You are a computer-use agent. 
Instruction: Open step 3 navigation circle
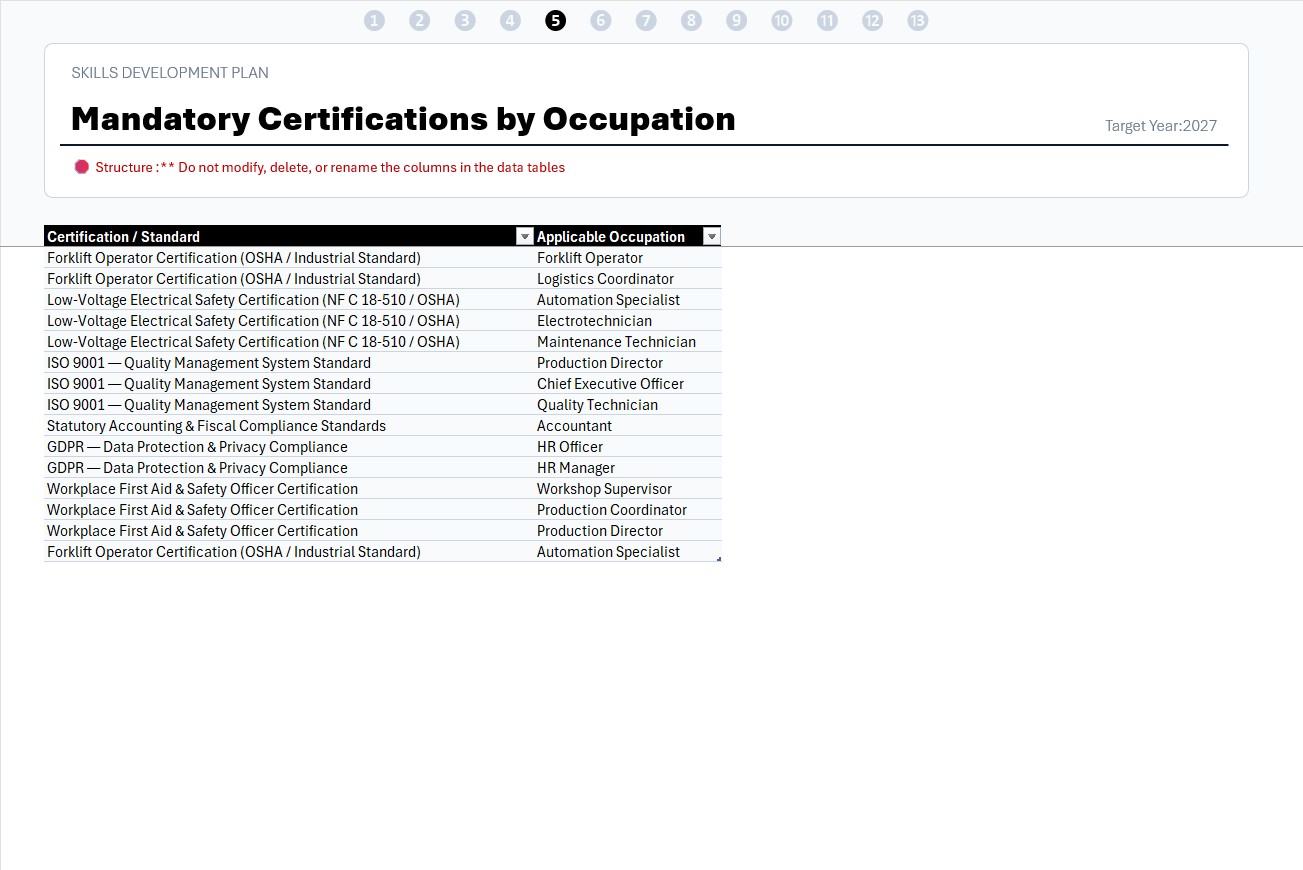[465, 21]
